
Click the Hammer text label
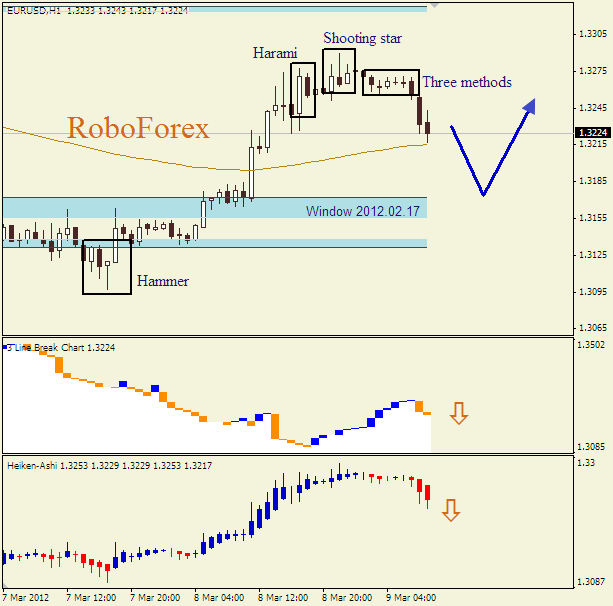click(162, 281)
